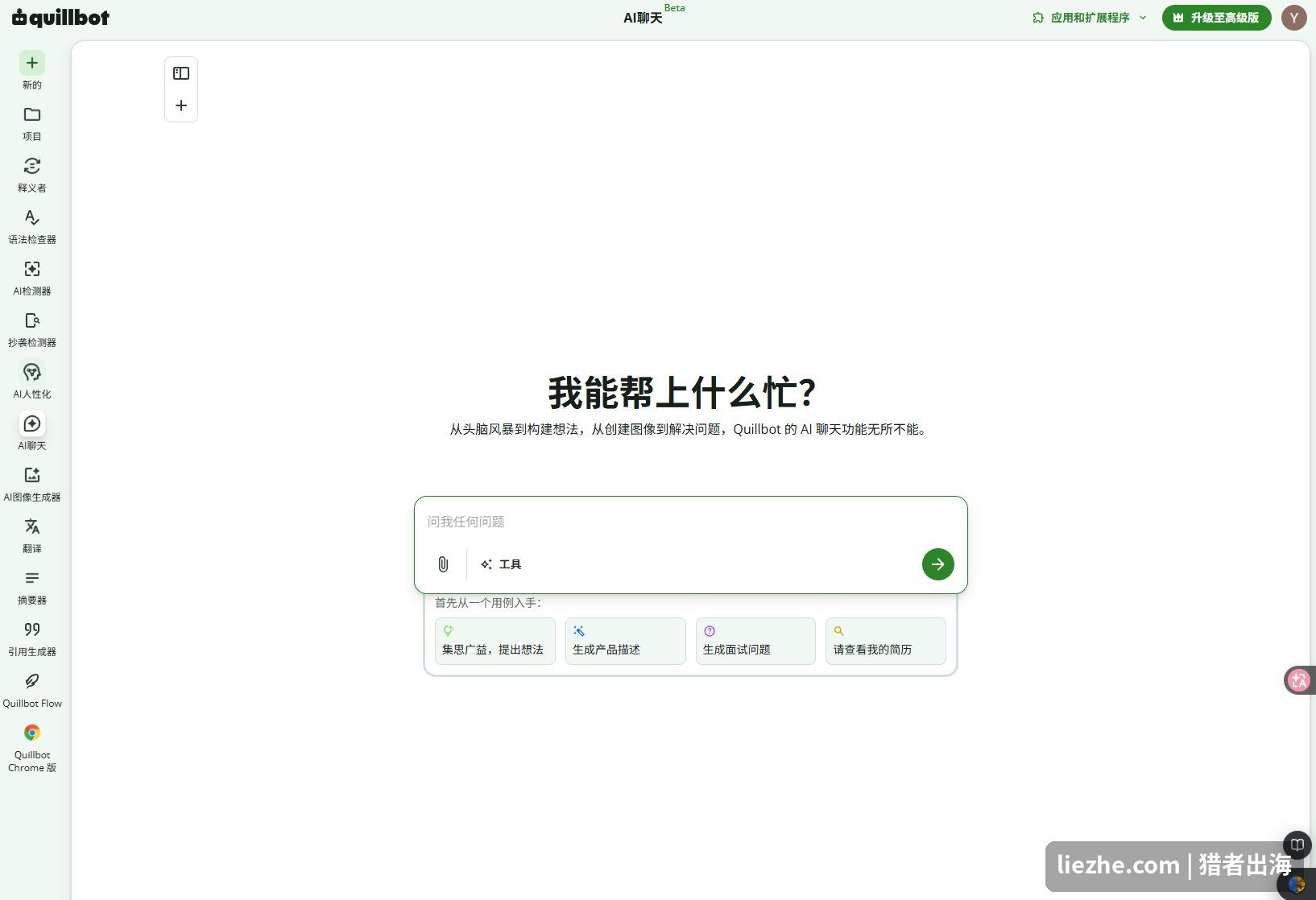Image resolution: width=1316 pixels, height=900 pixels.
Task: Click 升级至高级版 upgrade button
Action: pos(1216,18)
